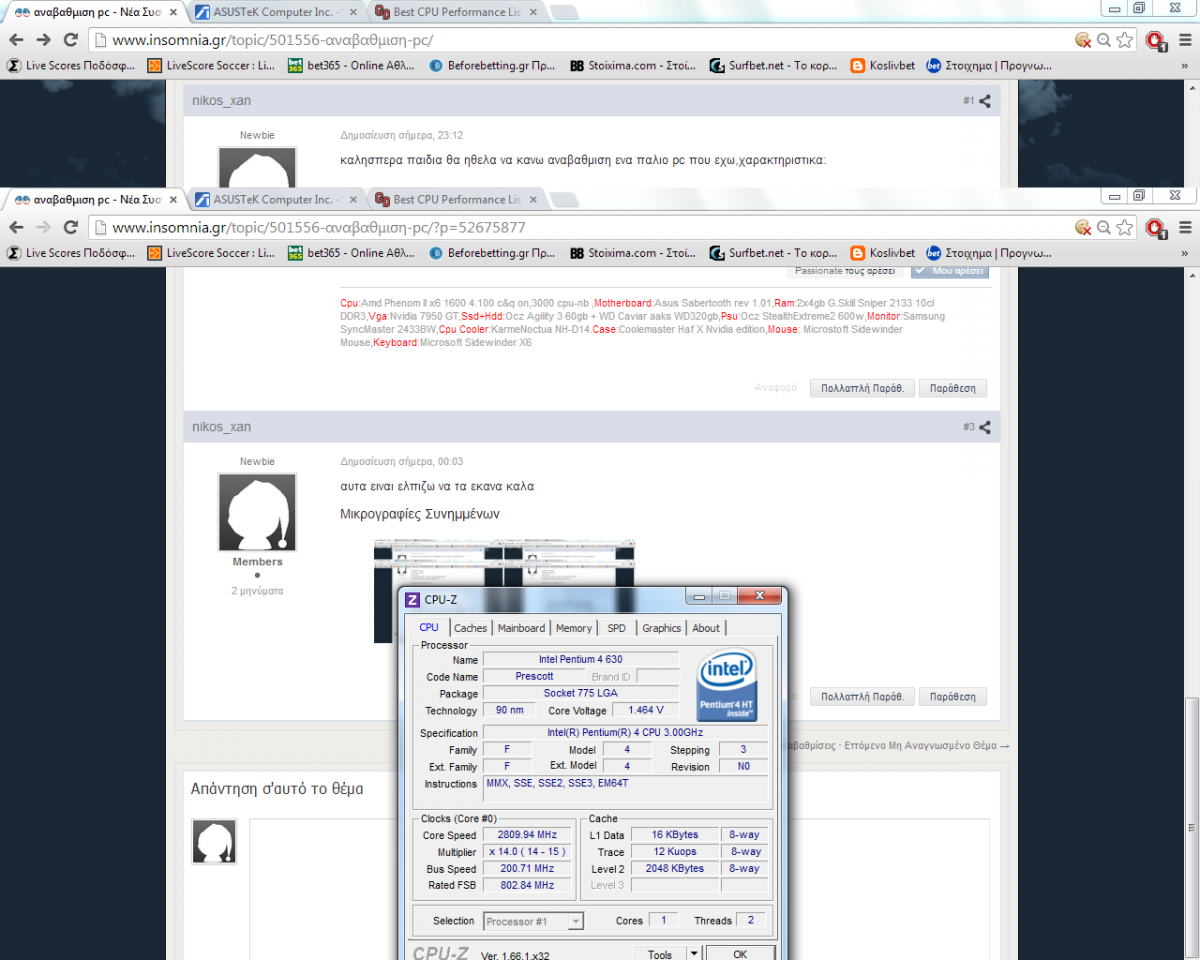Share post #1 via its share icon
Viewport: 1200px width, 960px height.
[985, 101]
